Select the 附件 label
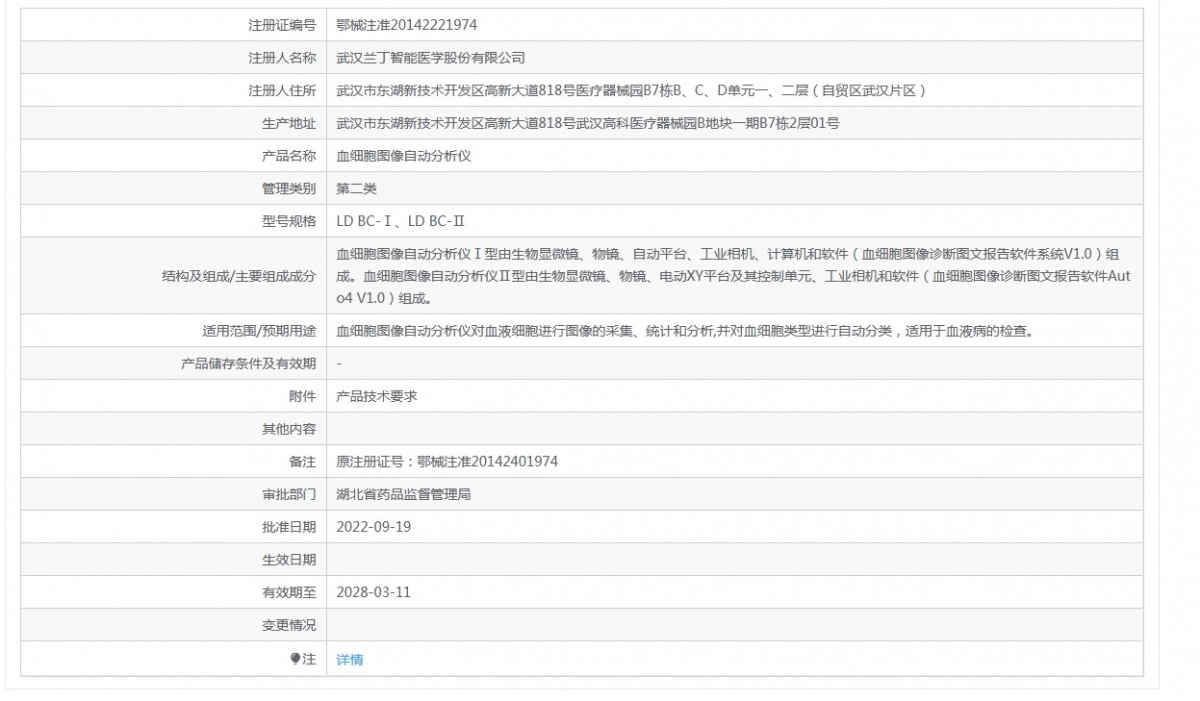Viewport: 1200px width, 701px height. point(302,396)
